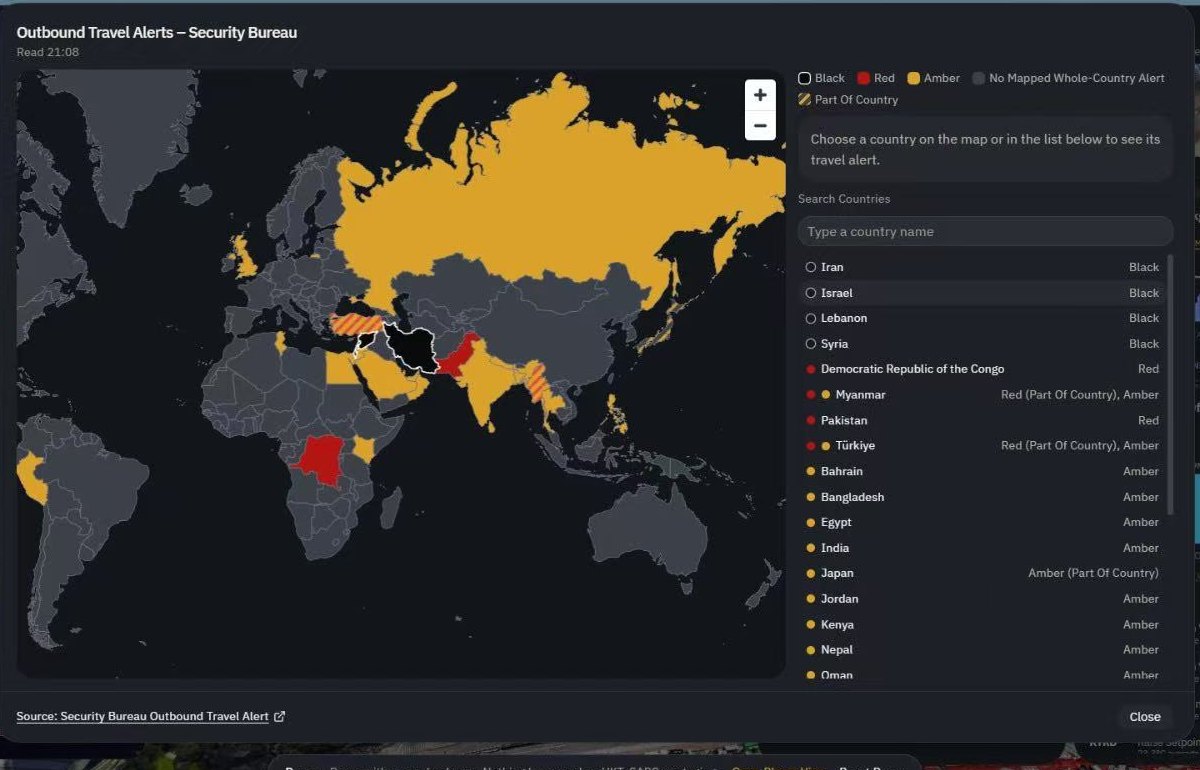
Task: Select Myanmar in the country list
Action: pyautogui.click(x=982, y=395)
